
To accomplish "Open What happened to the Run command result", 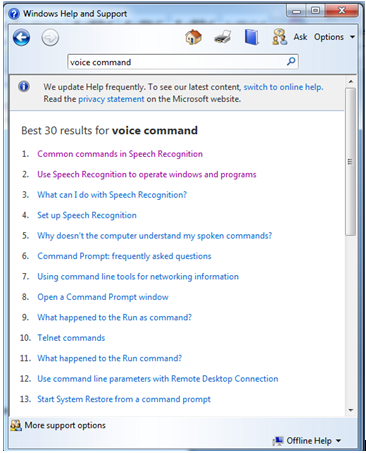I will [109, 358].
